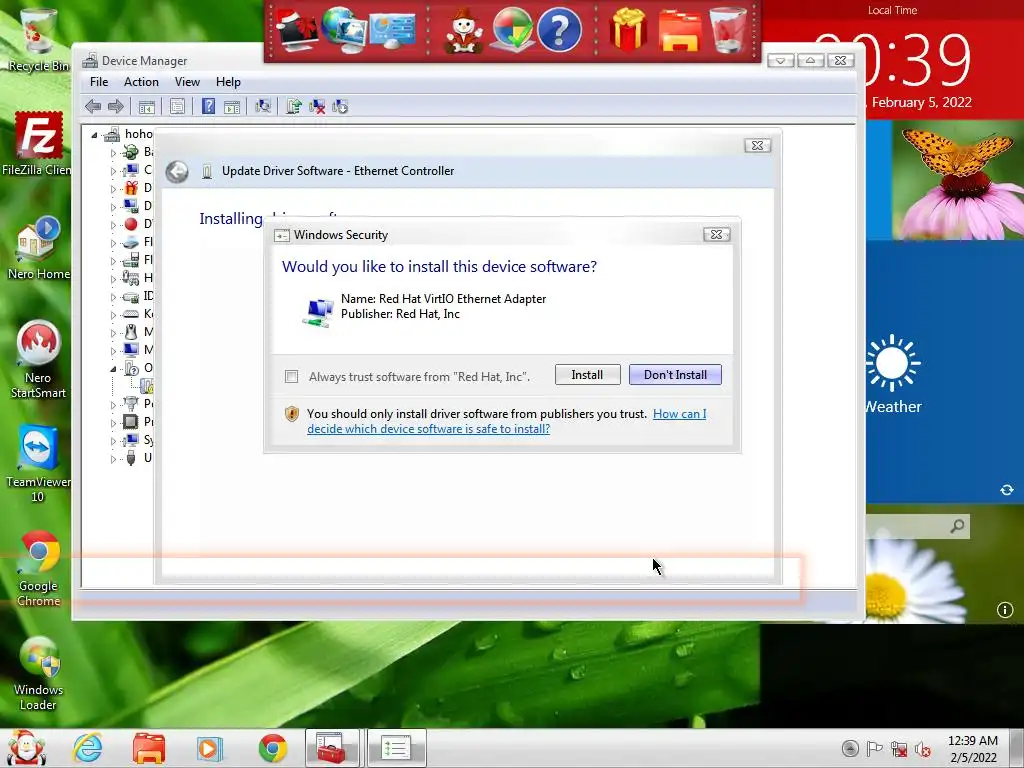Click the media player taskbar icon
The height and width of the screenshot is (768, 1024).
pos(210,748)
